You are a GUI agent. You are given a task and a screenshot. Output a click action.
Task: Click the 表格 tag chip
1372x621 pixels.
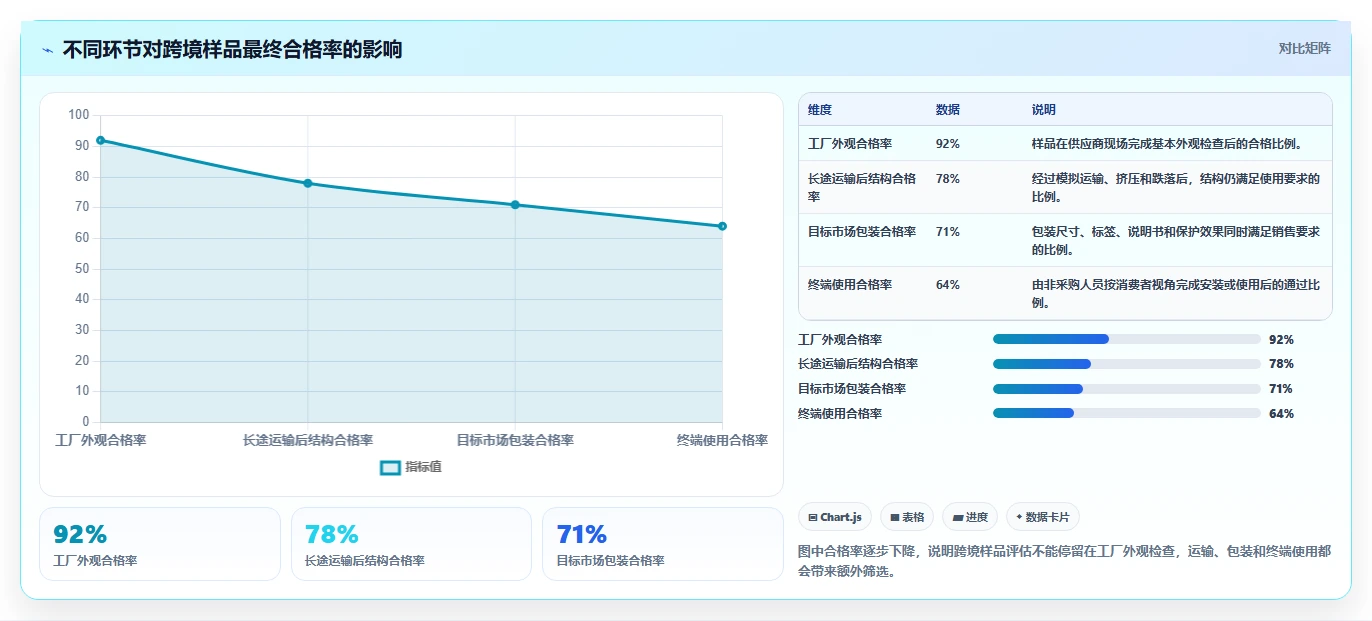pos(907,517)
